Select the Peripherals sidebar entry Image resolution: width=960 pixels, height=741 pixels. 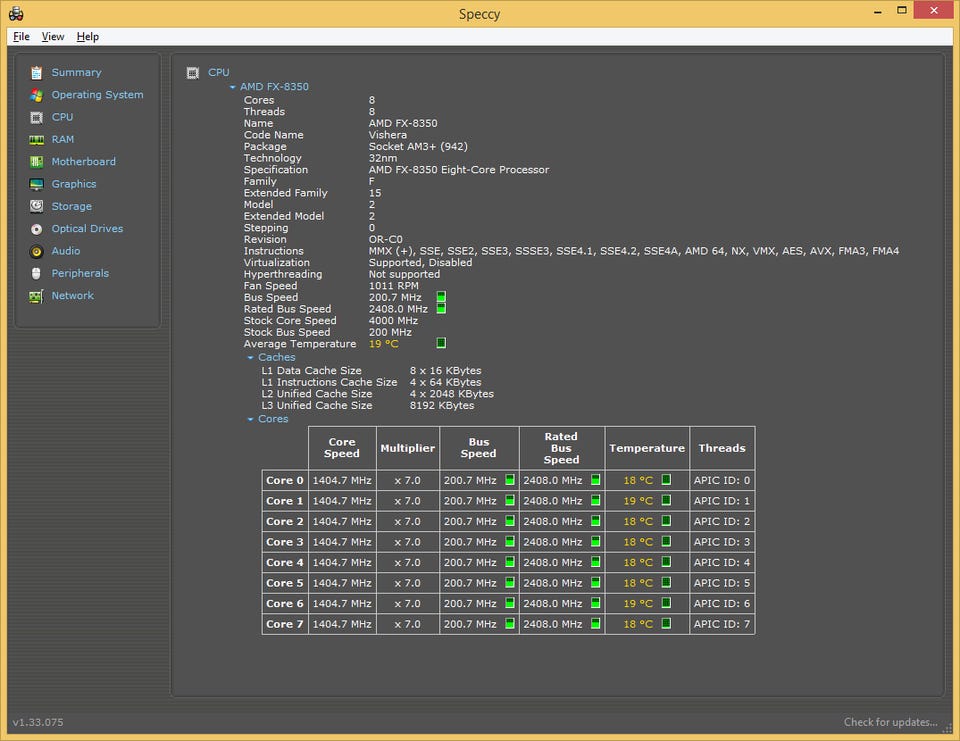tap(80, 273)
